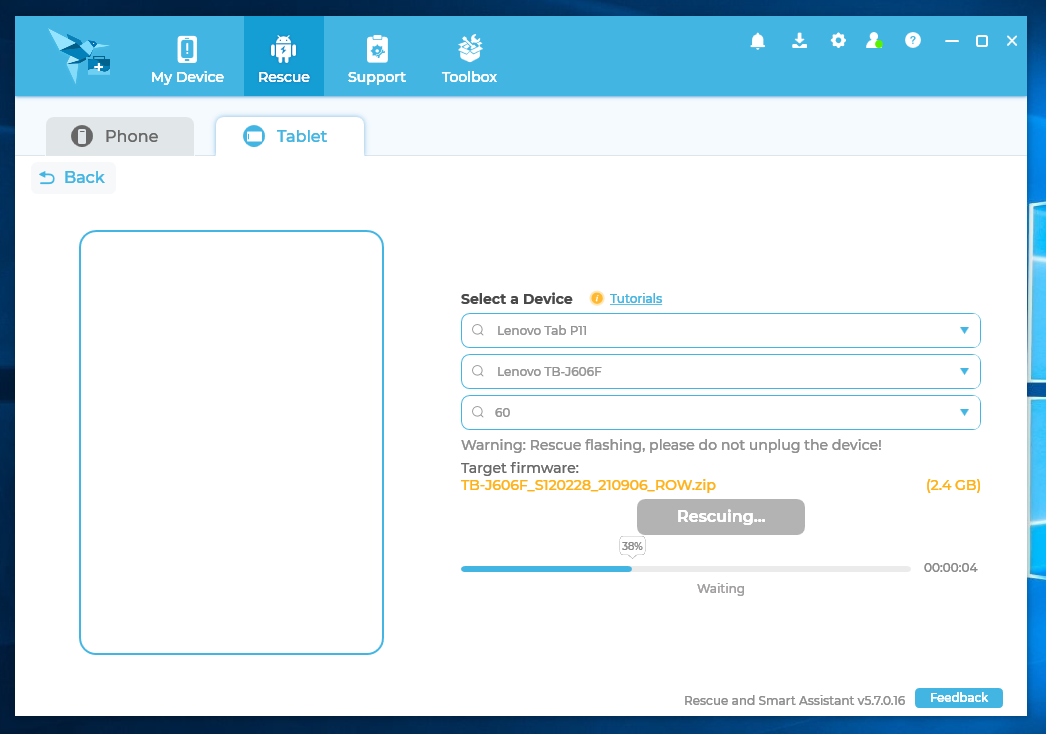Click the target firmware zip filename

click(588, 485)
